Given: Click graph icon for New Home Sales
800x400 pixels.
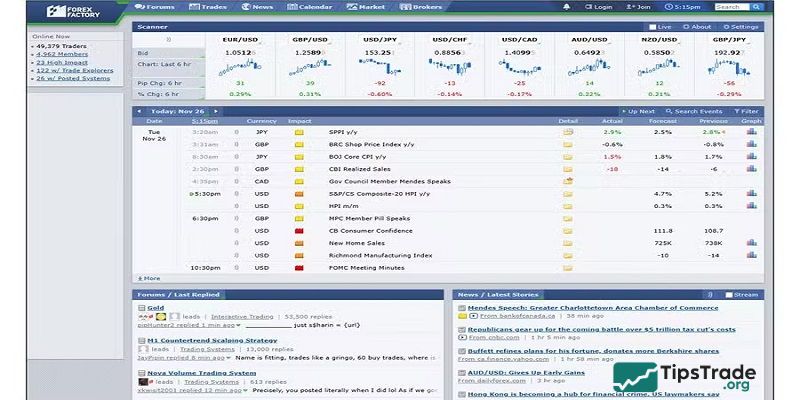Looking at the screenshot, I should (751, 243).
